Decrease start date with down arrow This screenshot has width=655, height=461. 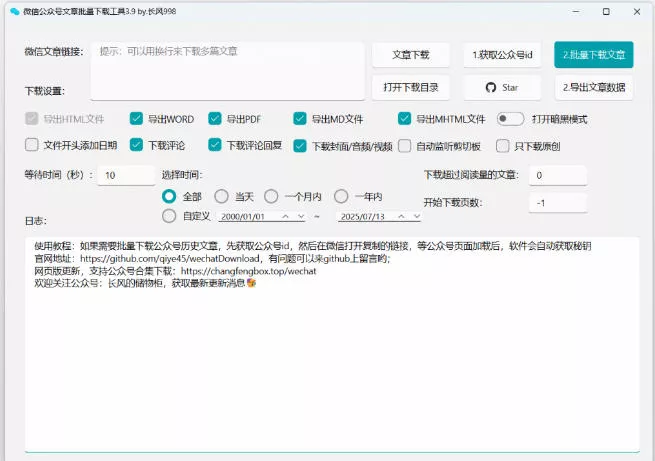pos(301,216)
